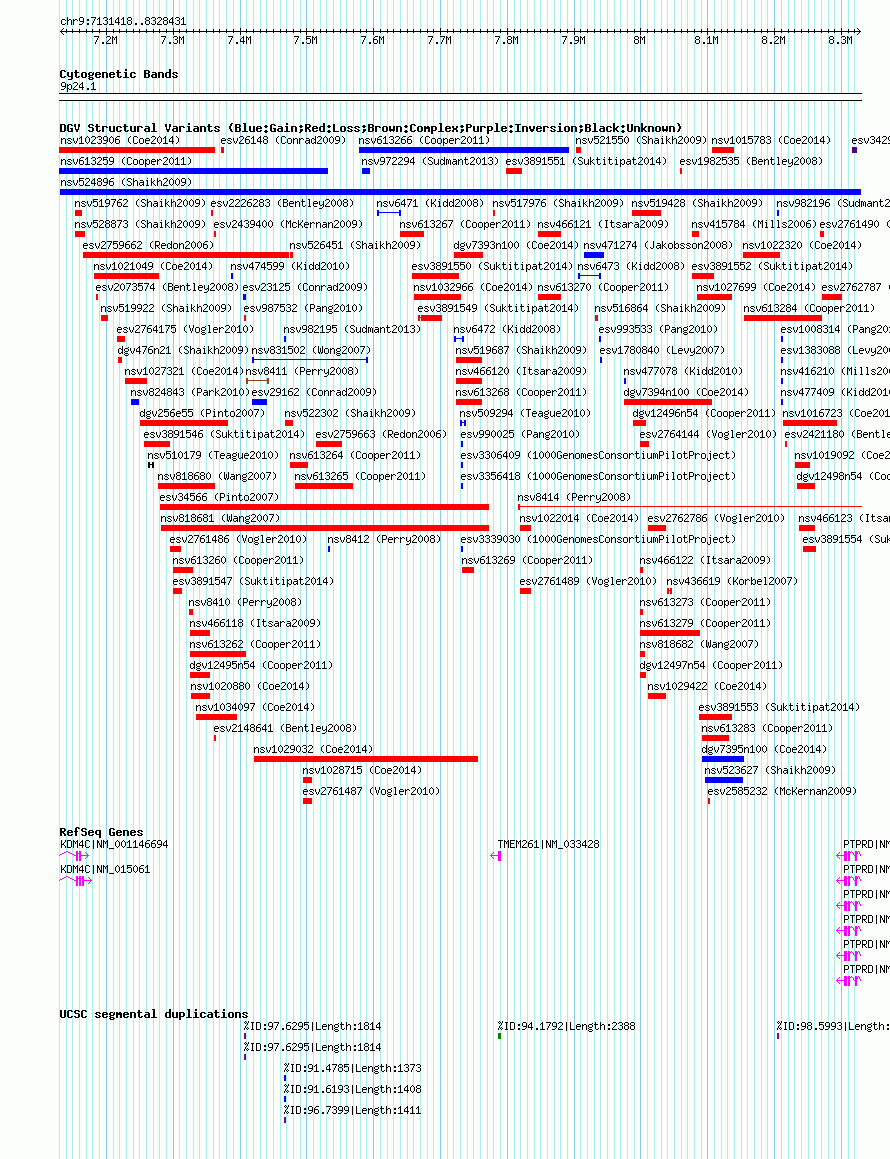Select the nsv613259 (Cooper2011) label
The image size is (890, 1159).
(x=126, y=160)
